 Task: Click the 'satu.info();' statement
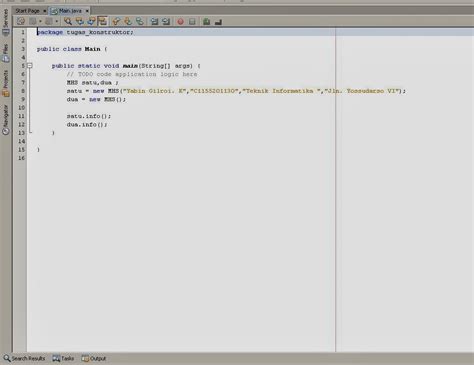[x=89, y=116]
